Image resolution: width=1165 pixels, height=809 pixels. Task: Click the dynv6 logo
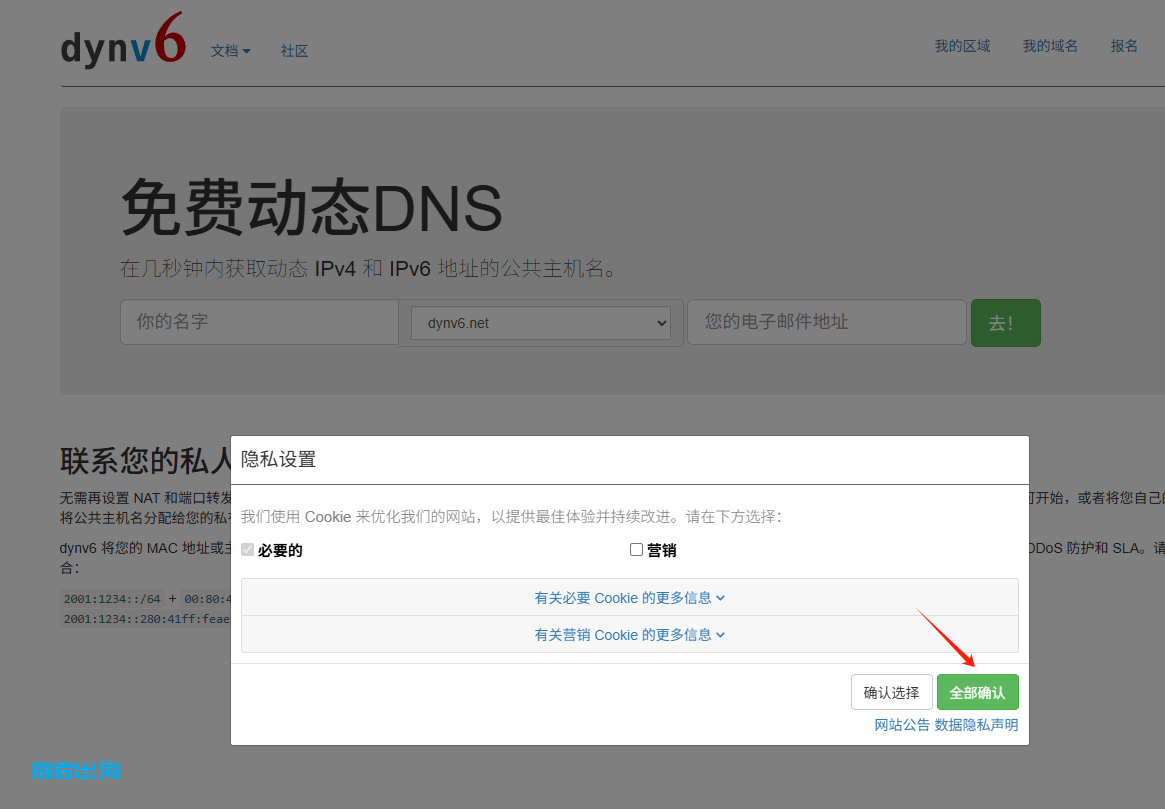123,44
